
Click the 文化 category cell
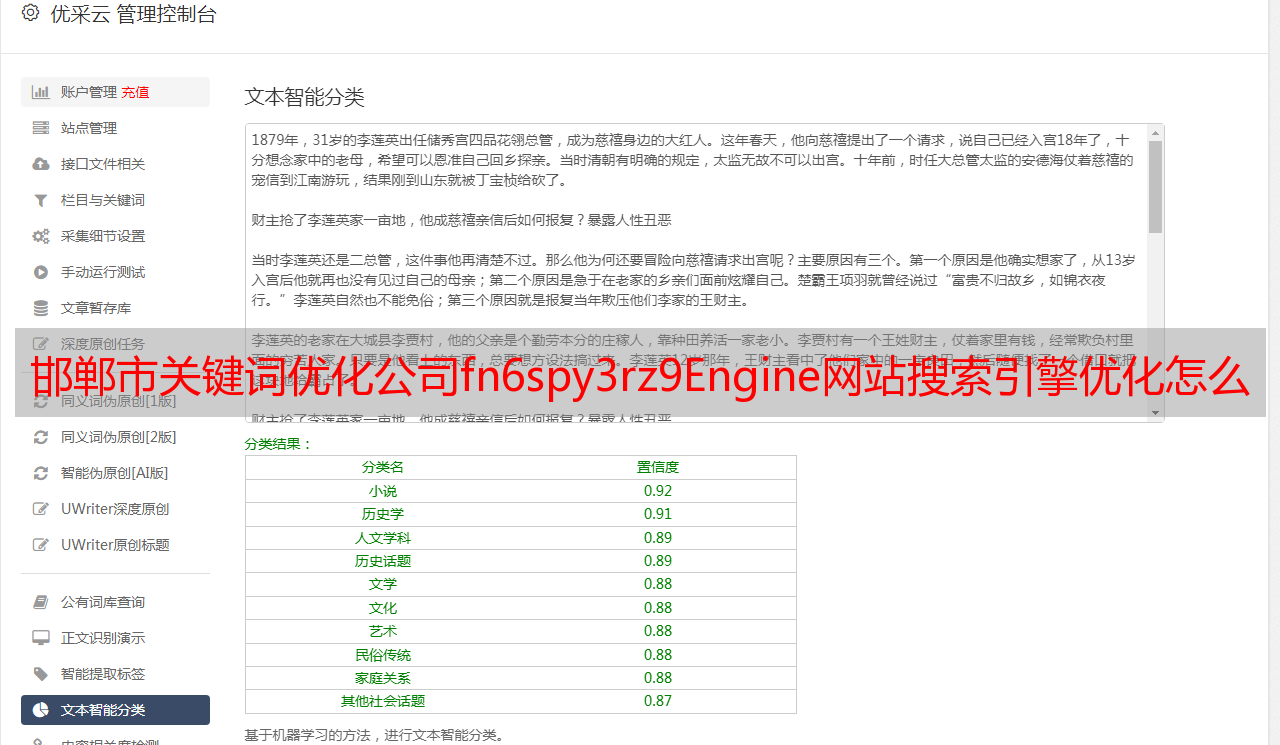(383, 608)
